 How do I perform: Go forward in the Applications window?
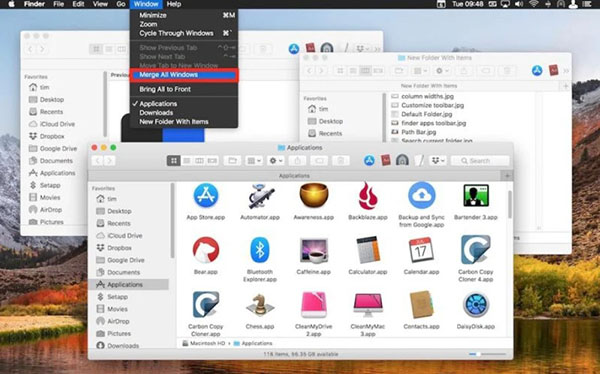[x=109, y=161]
